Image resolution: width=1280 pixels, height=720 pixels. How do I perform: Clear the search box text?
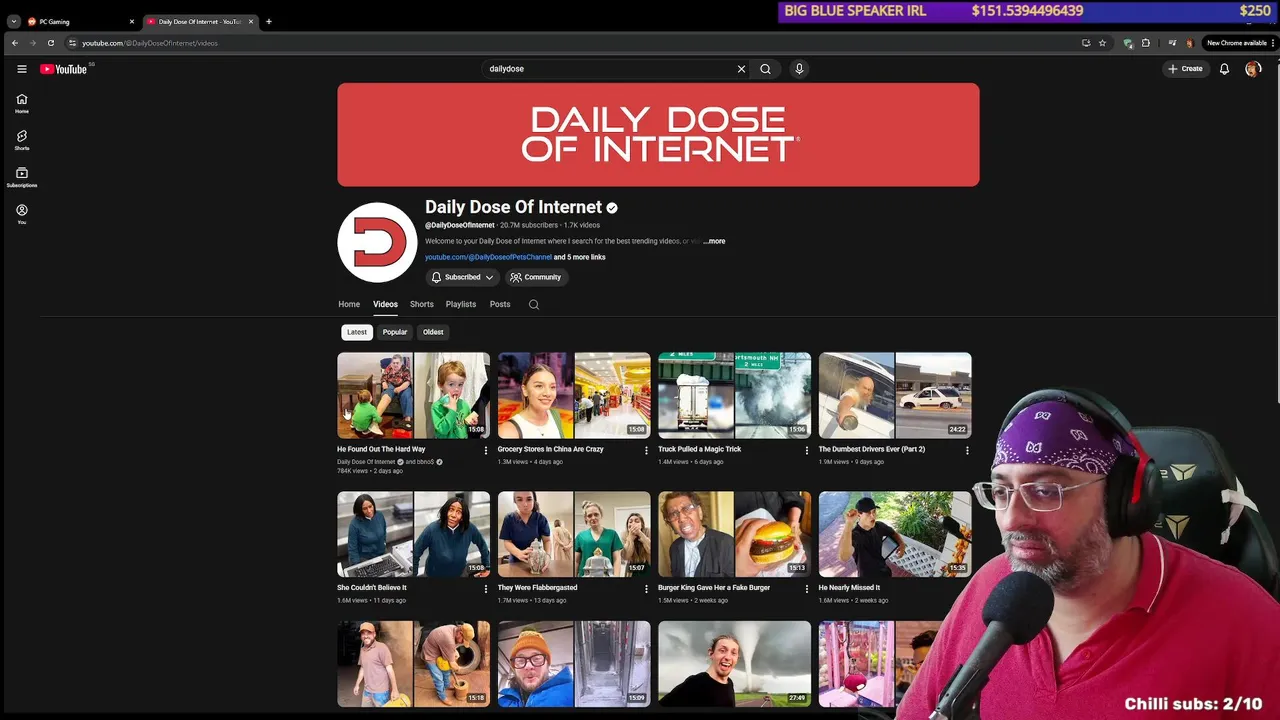click(x=741, y=69)
